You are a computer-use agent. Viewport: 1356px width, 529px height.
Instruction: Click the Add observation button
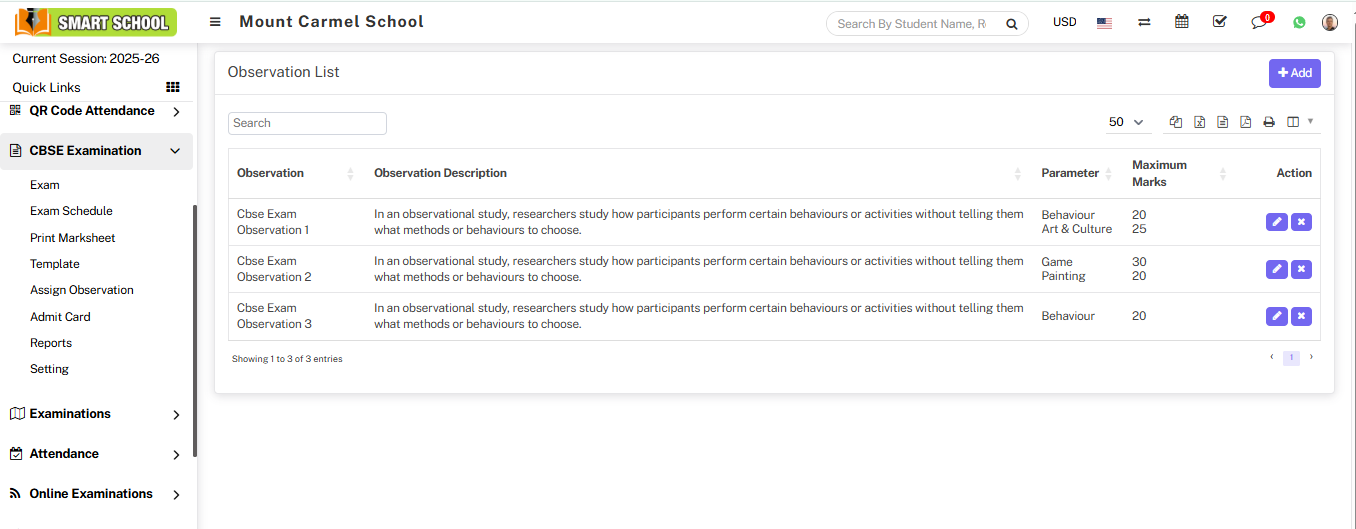coord(1294,73)
